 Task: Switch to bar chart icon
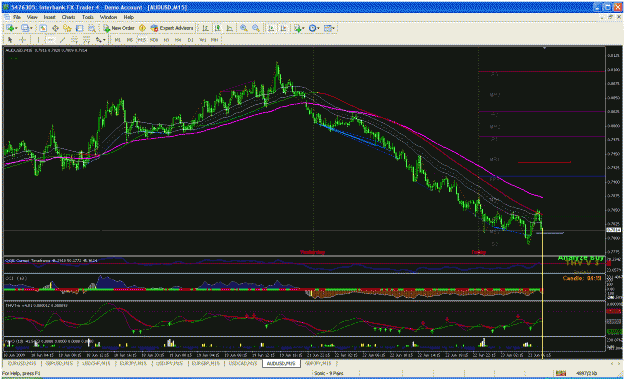(x=205, y=28)
